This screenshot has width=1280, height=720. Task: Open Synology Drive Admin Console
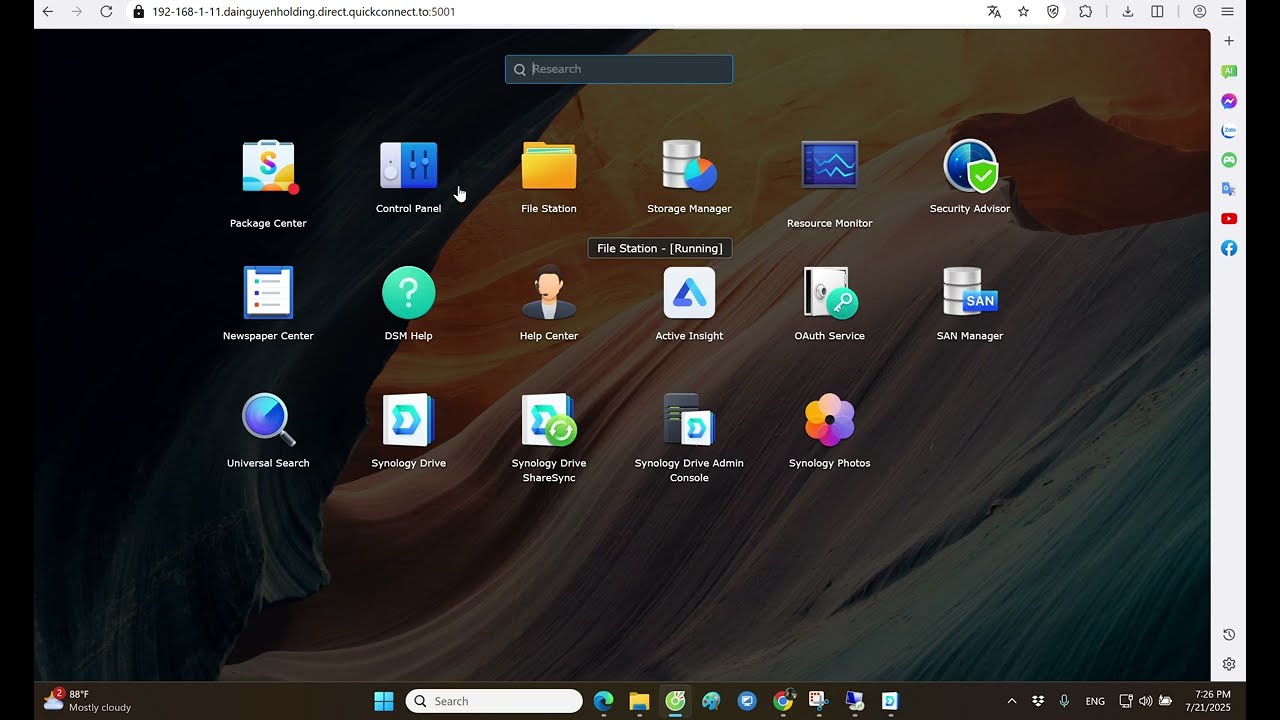(689, 420)
